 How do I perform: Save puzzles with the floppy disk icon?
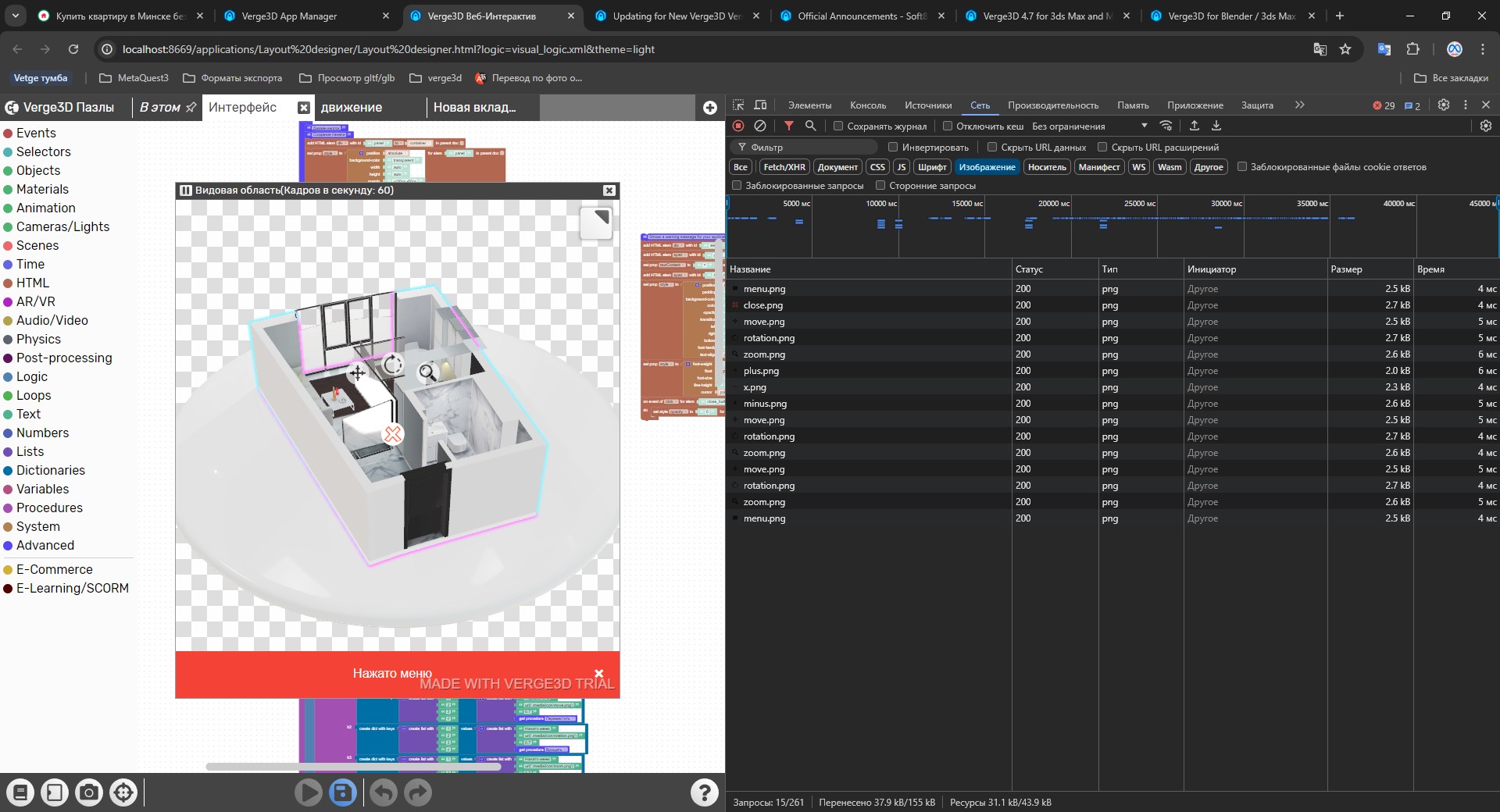pos(342,792)
